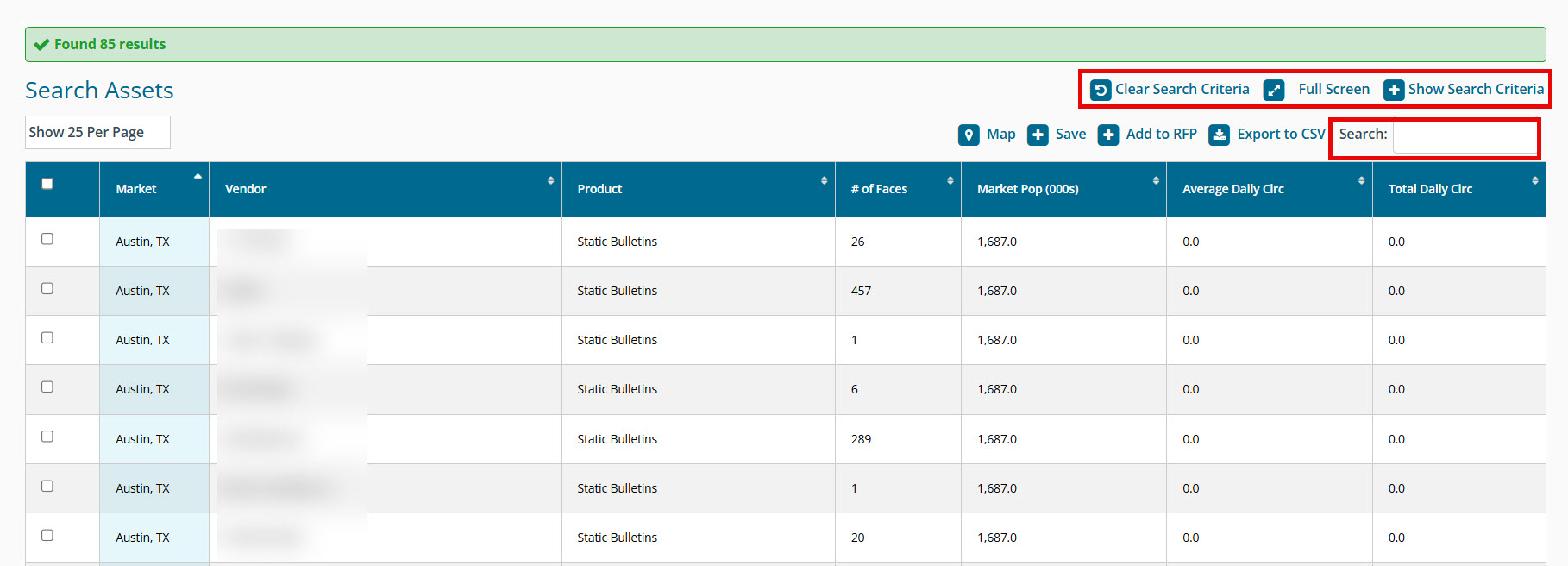Click into the Search input field
The image size is (1568, 566).
(1465, 136)
